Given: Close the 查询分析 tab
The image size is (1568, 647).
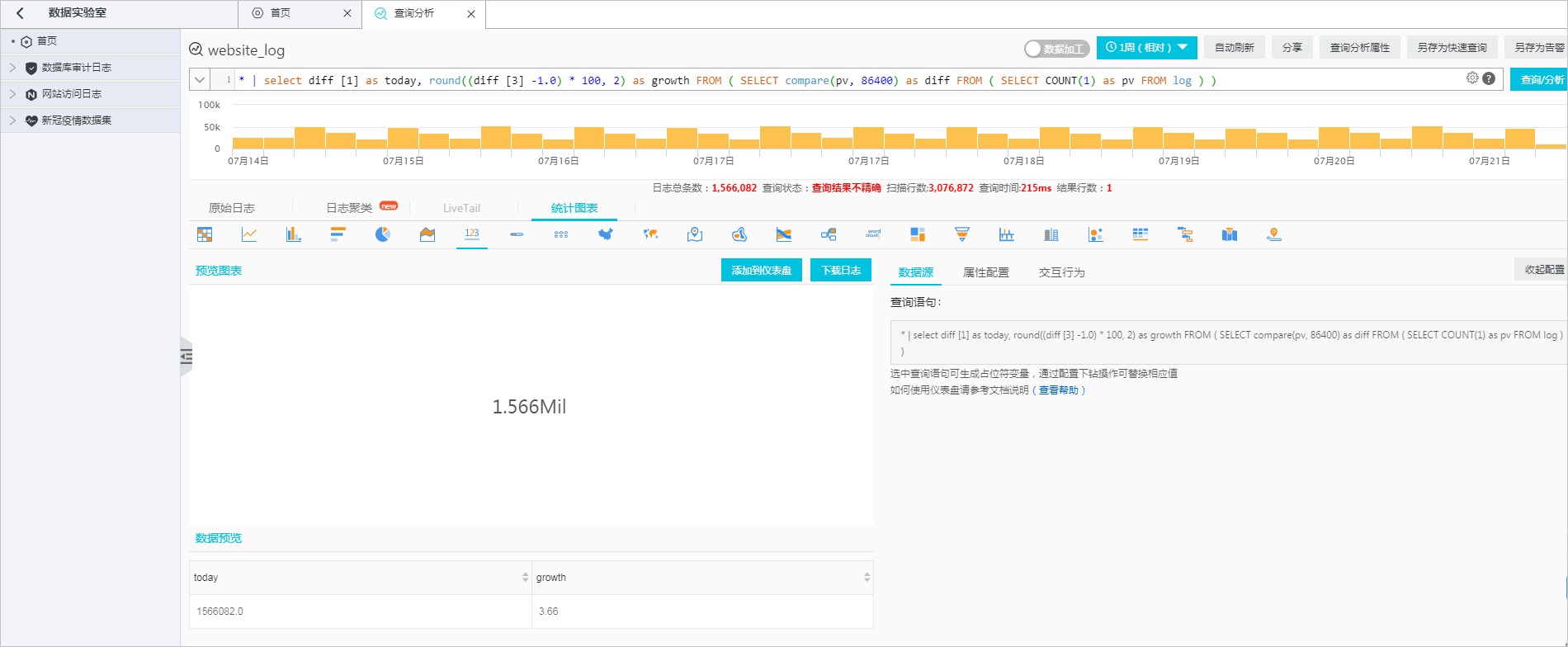Looking at the screenshot, I should point(471,14).
